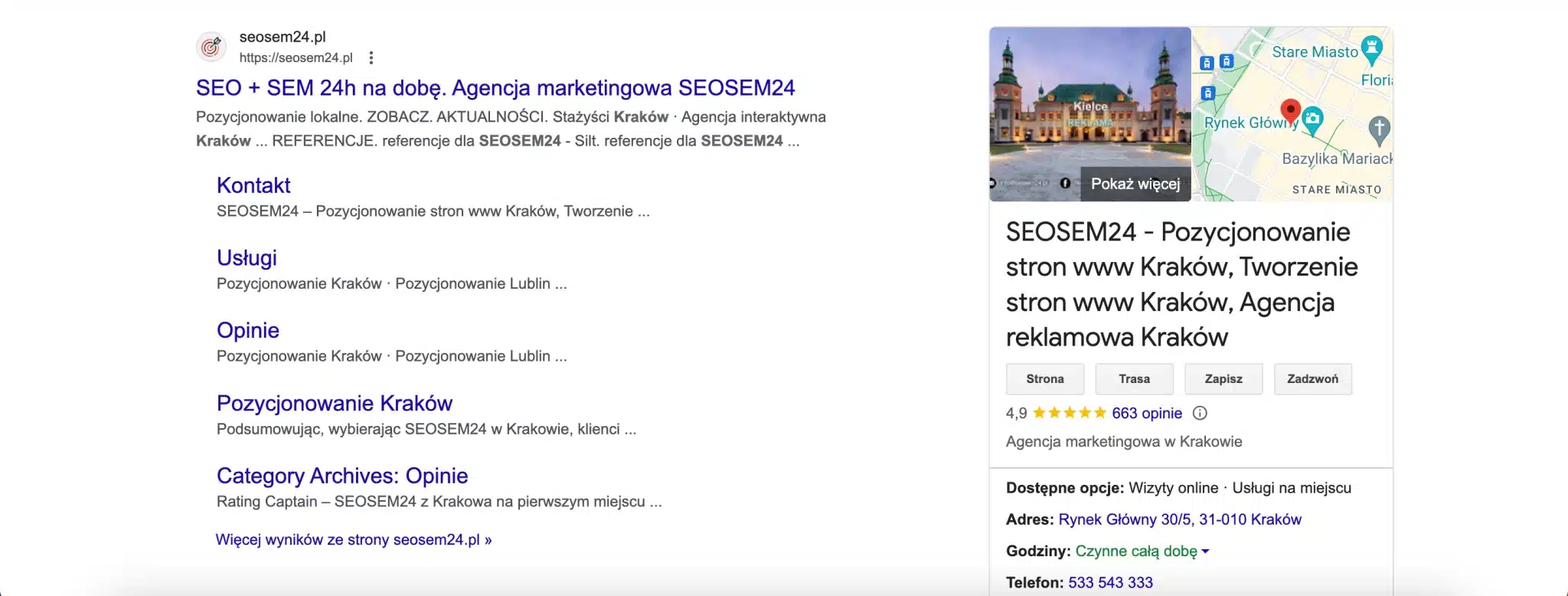
Task: Click the Strona button
Action: tap(1045, 379)
